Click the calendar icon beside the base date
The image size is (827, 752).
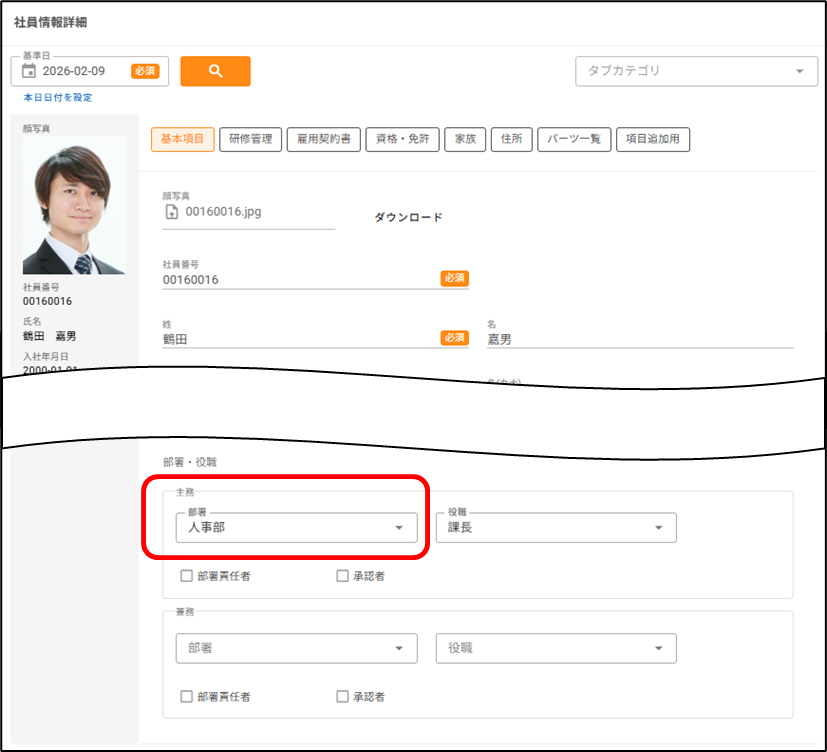click(x=28, y=71)
